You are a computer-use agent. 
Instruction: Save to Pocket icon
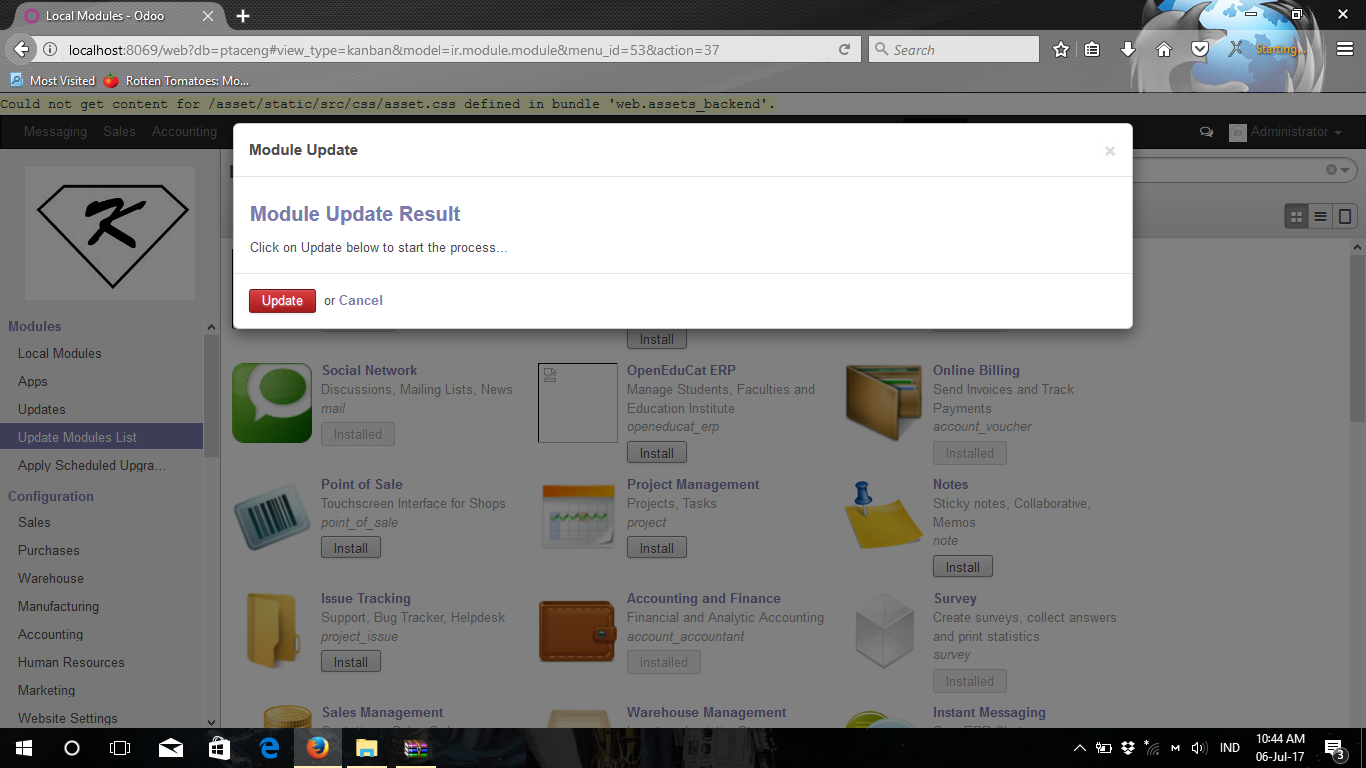pos(1199,49)
